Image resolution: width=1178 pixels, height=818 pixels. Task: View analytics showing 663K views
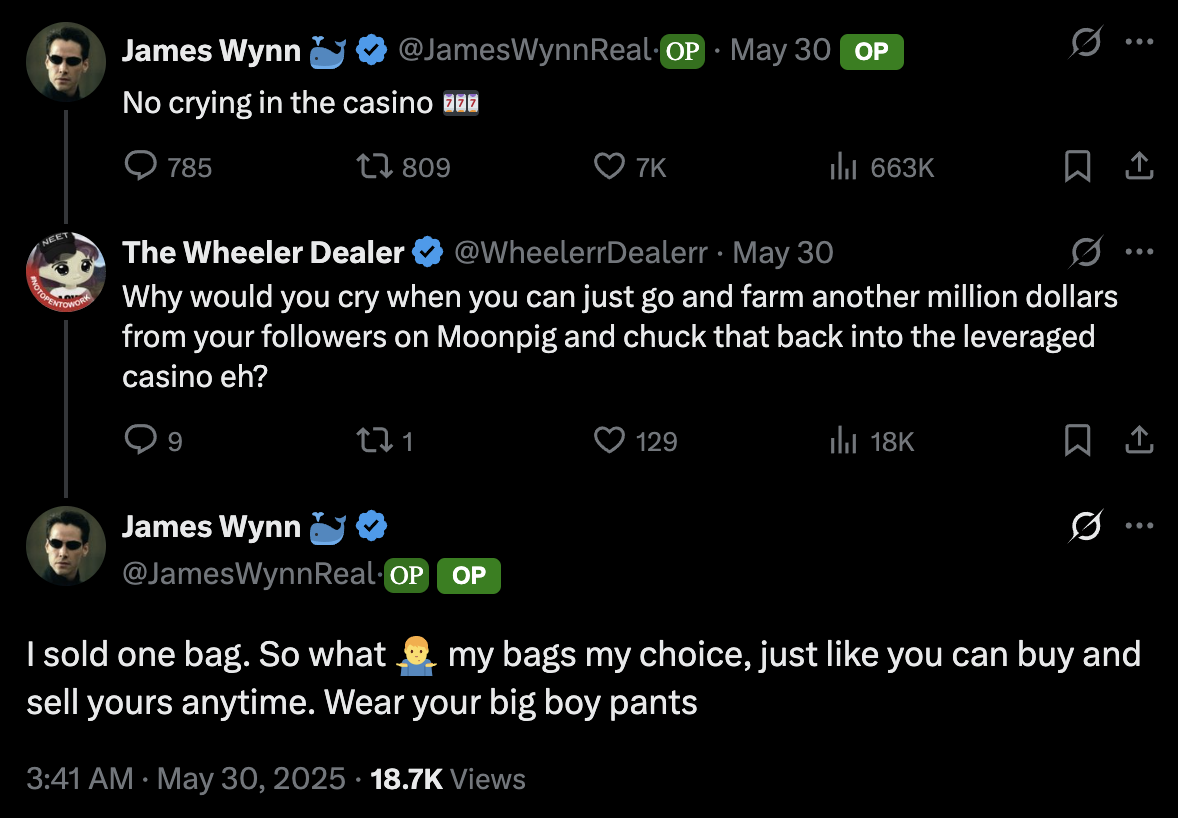(x=844, y=167)
